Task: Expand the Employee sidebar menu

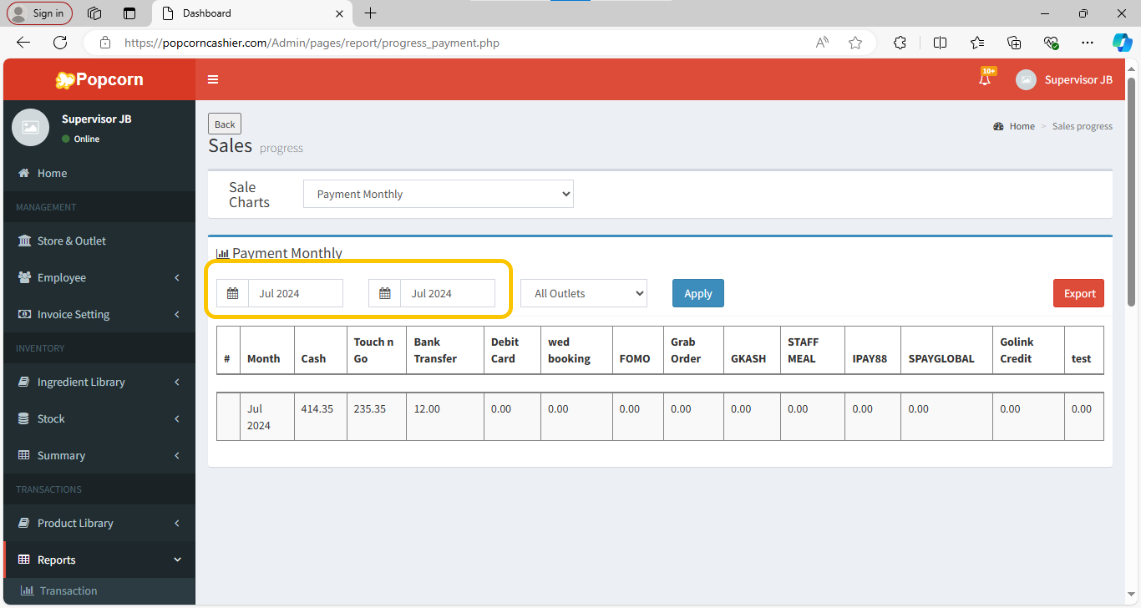Action: click(x=99, y=277)
